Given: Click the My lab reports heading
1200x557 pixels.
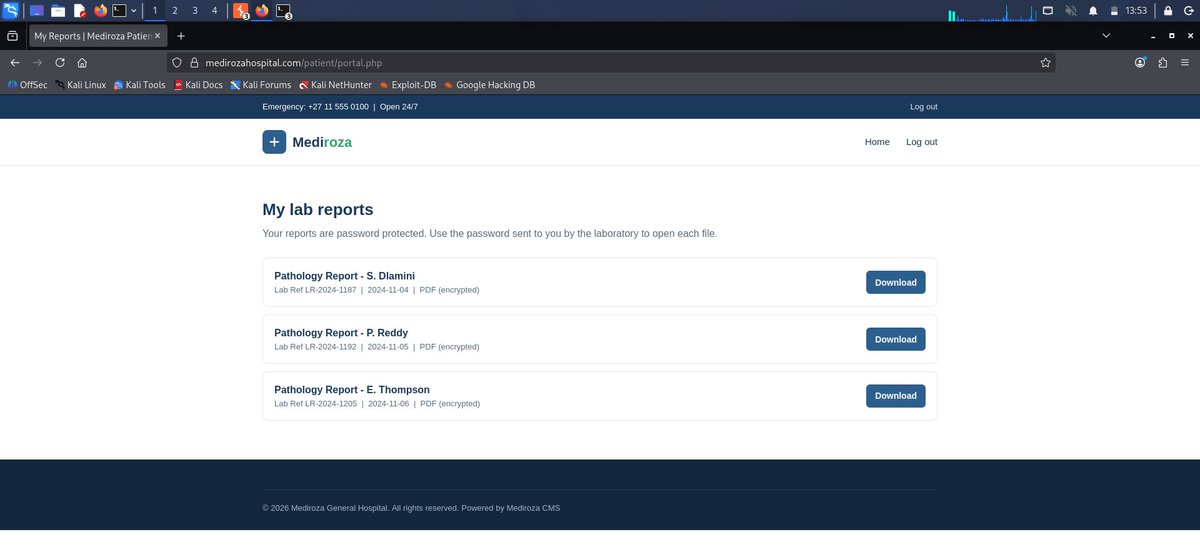Looking at the screenshot, I should pos(318,210).
